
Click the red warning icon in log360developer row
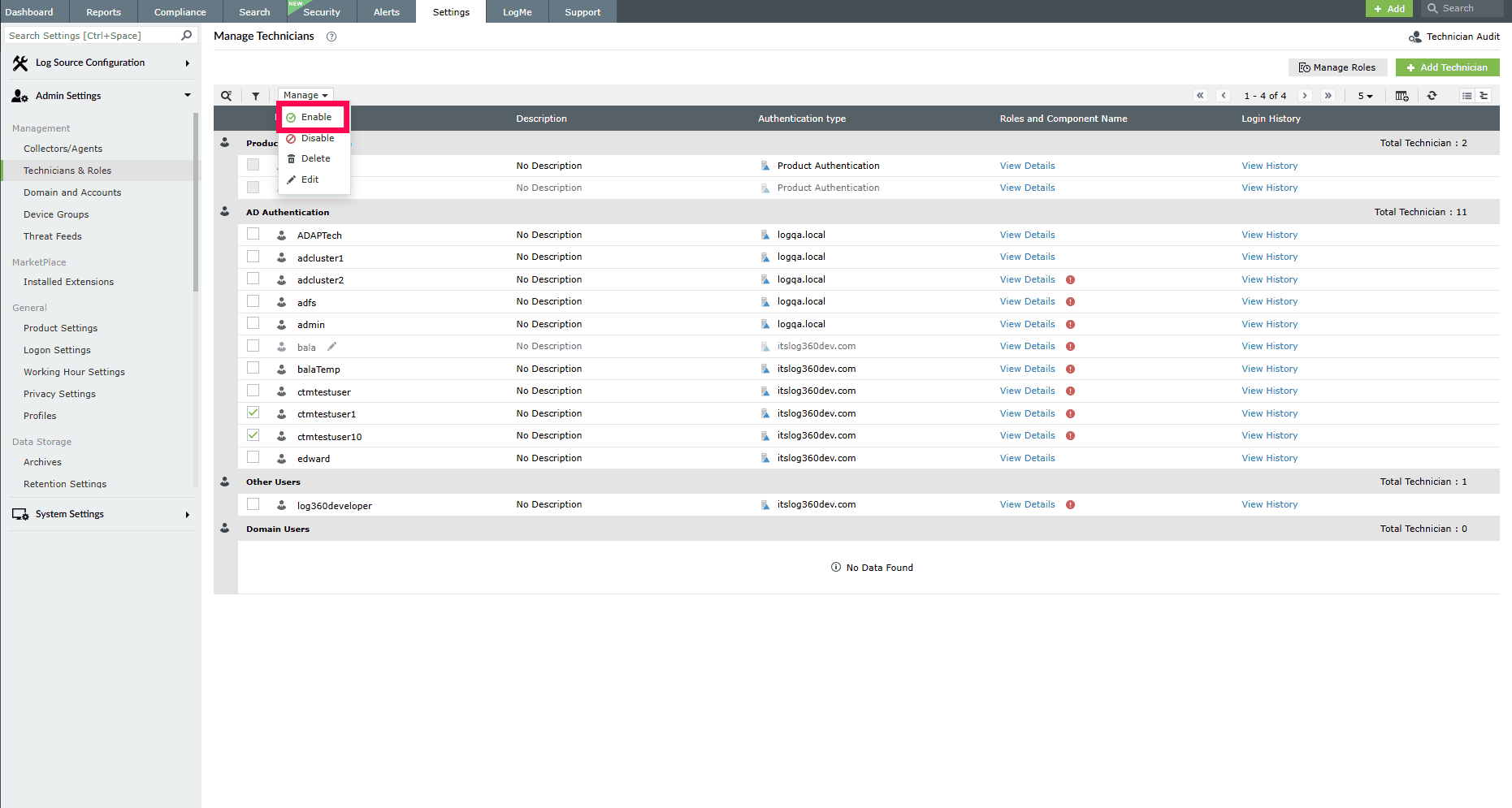(x=1070, y=505)
